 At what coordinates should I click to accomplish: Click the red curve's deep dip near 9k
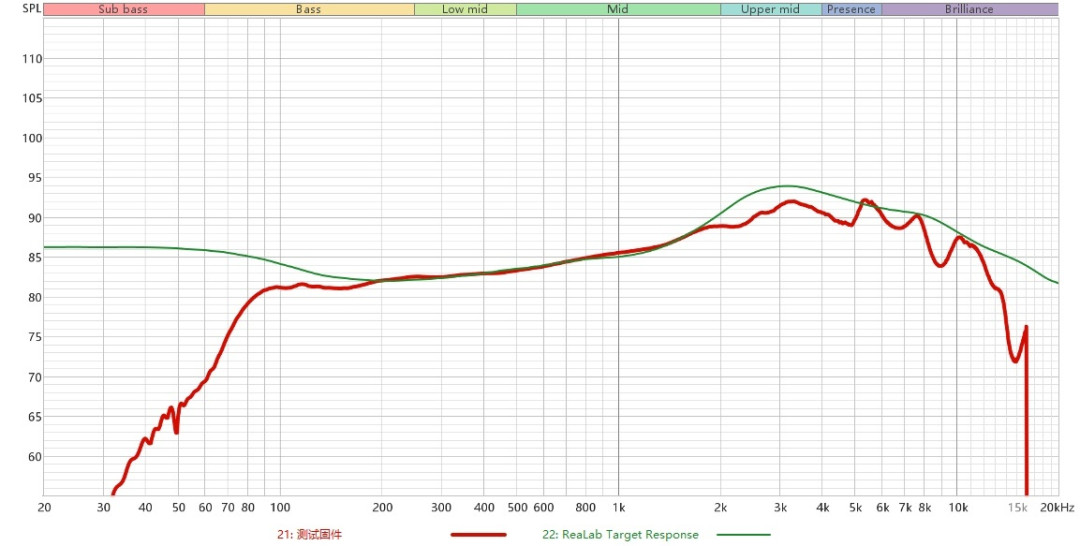pyautogui.click(x=941, y=265)
